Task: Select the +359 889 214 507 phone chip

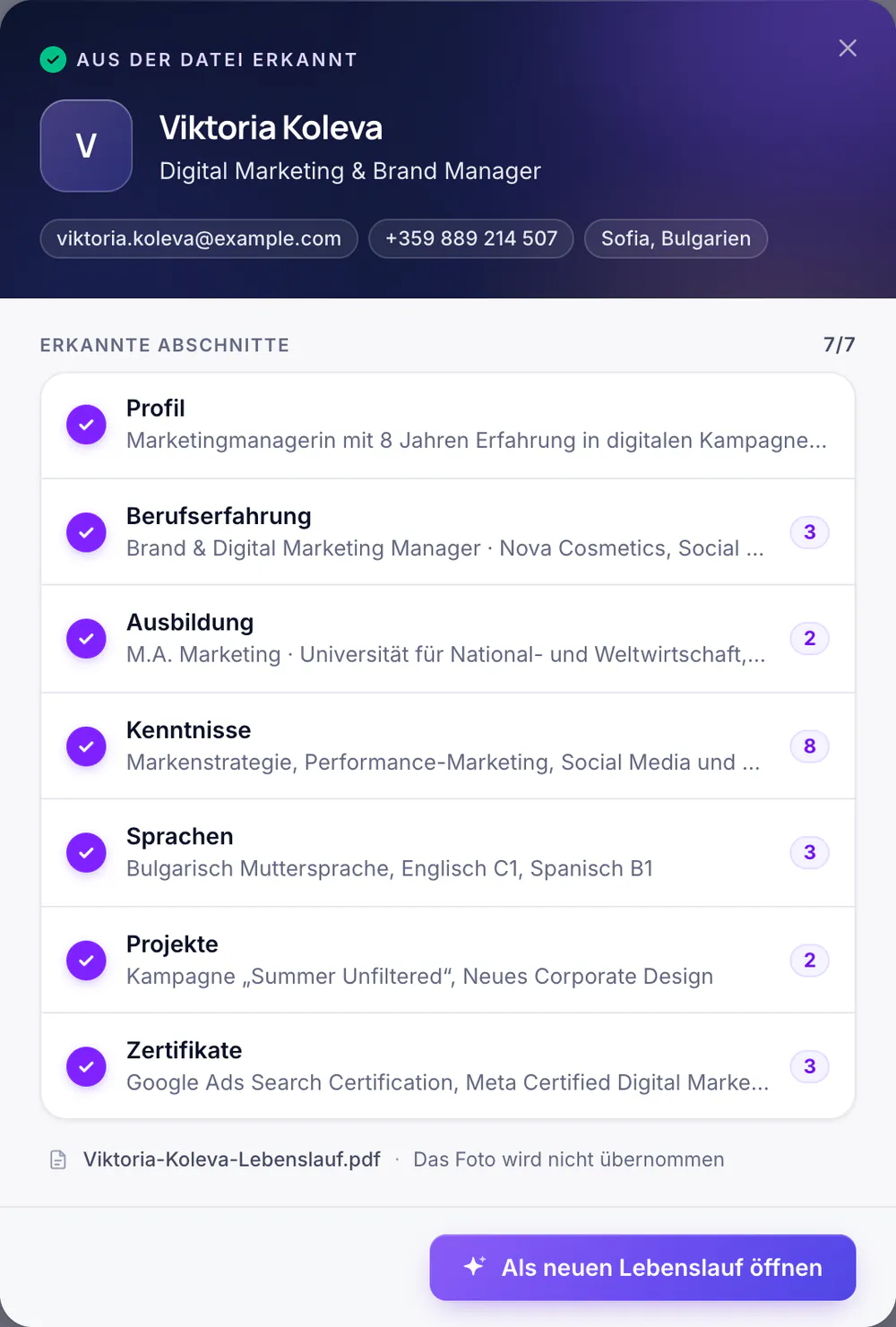Action: pyautogui.click(x=471, y=238)
